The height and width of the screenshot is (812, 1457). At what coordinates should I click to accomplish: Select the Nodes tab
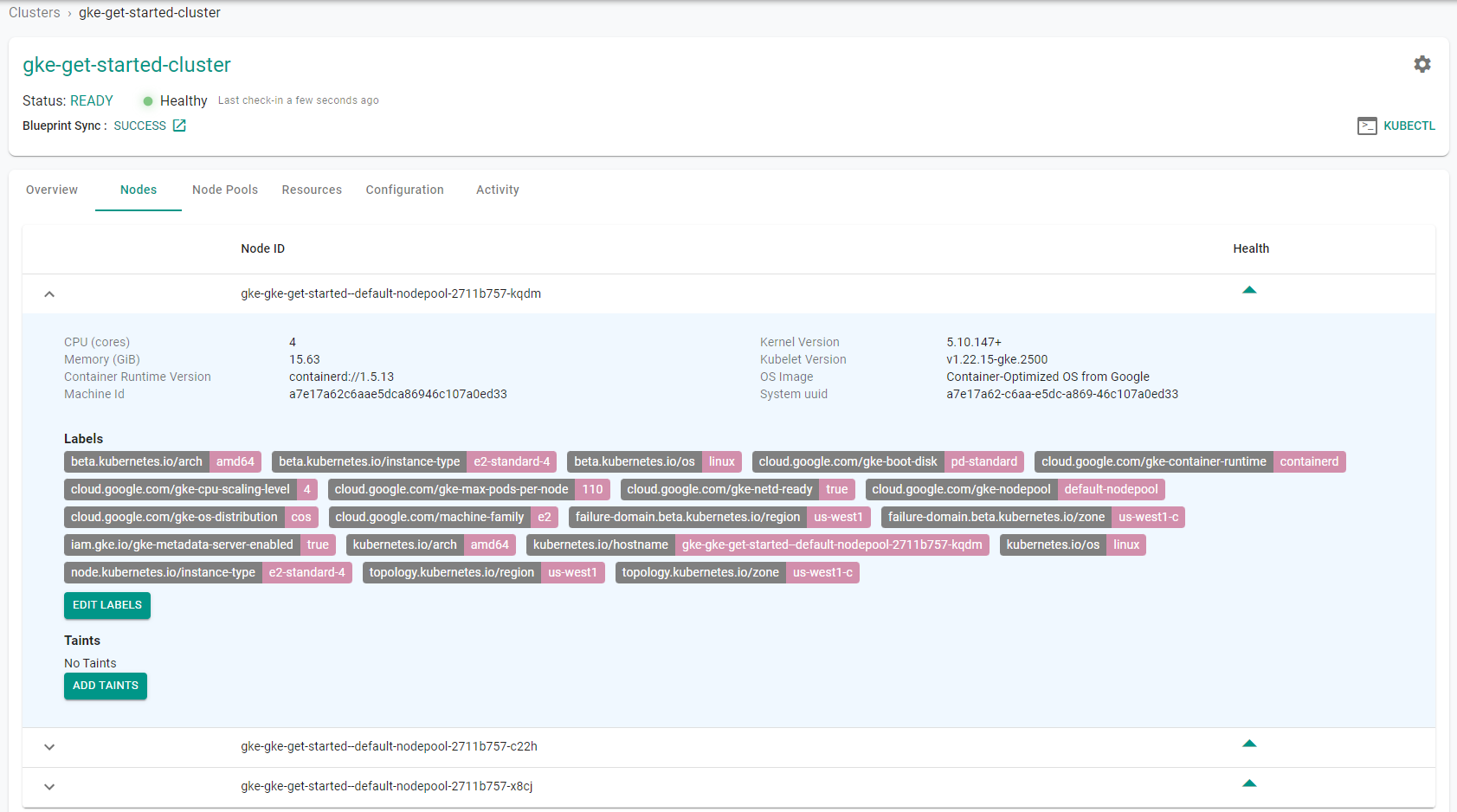(x=139, y=190)
